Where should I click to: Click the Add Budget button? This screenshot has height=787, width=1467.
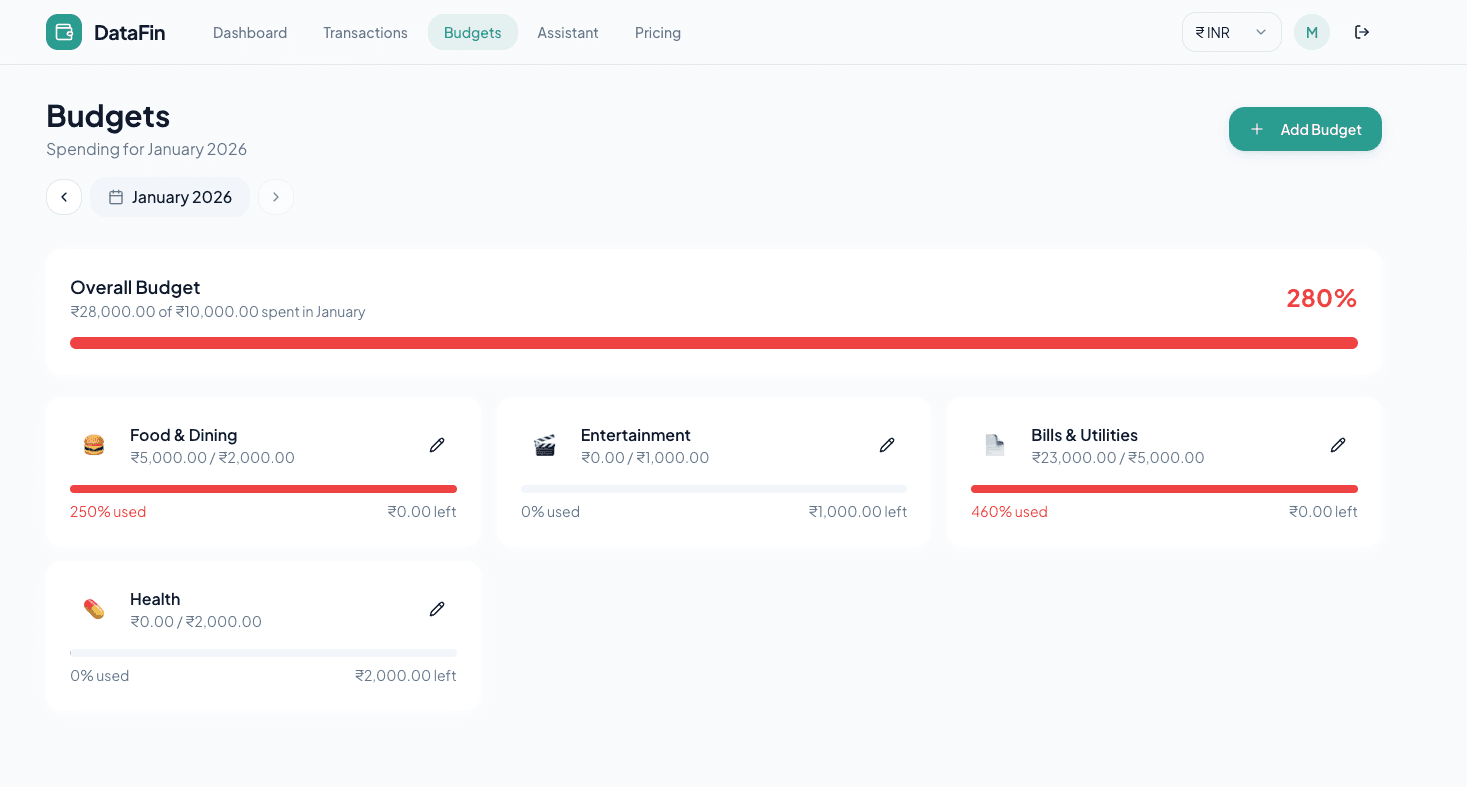click(1305, 129)
